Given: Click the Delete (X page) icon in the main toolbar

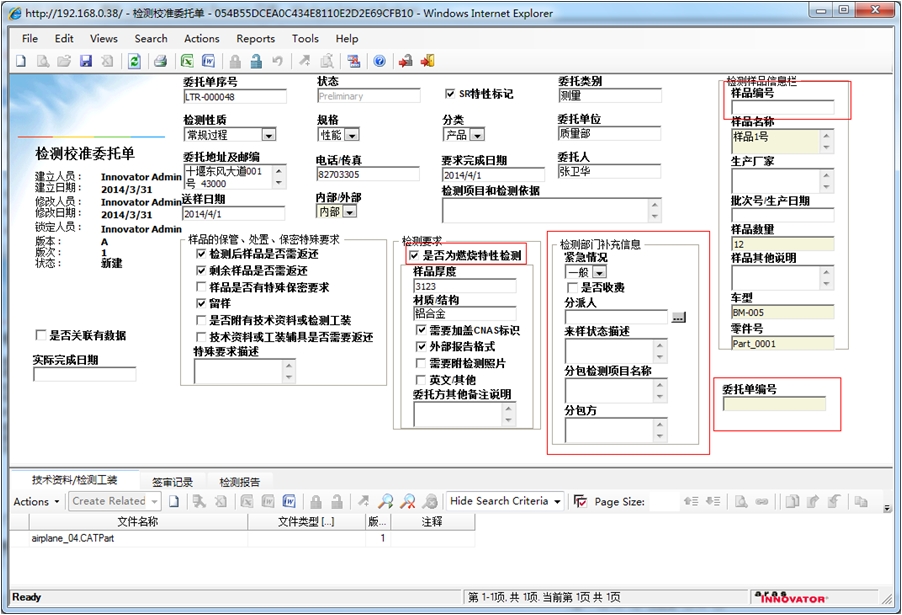Looking at the screenshot, I should (107, 61).
